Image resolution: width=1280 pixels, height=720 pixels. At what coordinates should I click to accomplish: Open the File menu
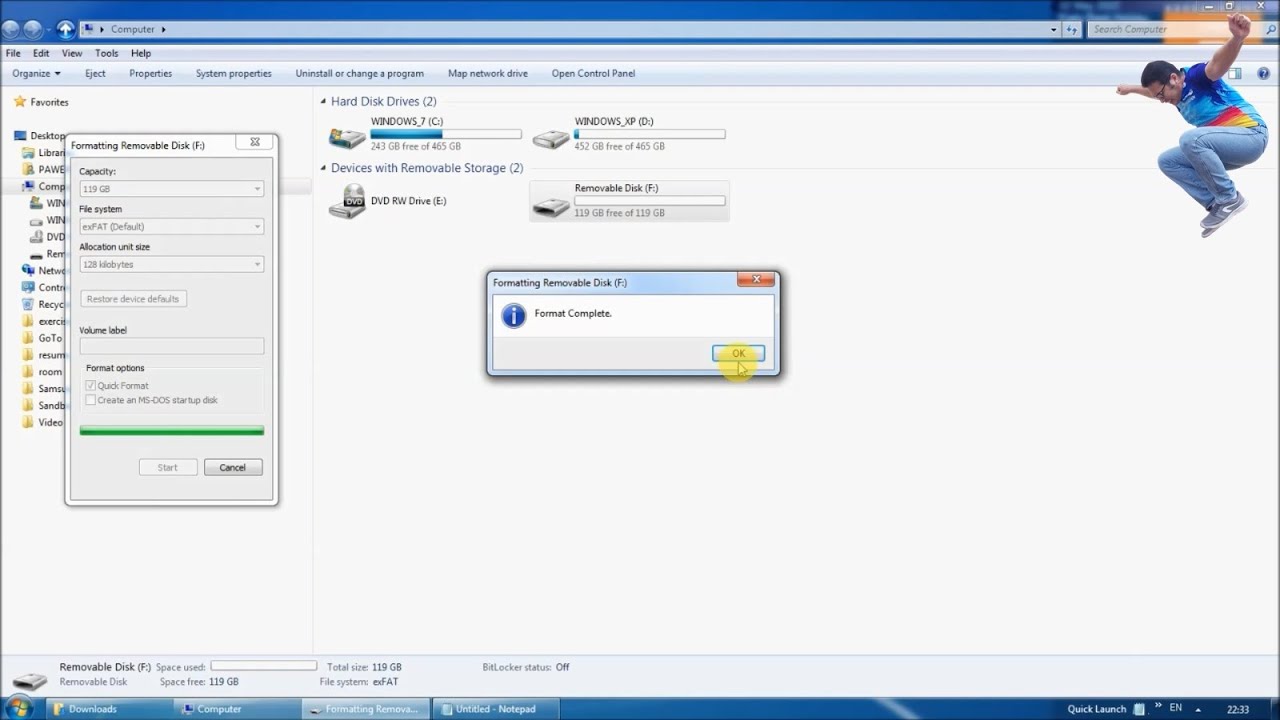(x=13, y=53)
